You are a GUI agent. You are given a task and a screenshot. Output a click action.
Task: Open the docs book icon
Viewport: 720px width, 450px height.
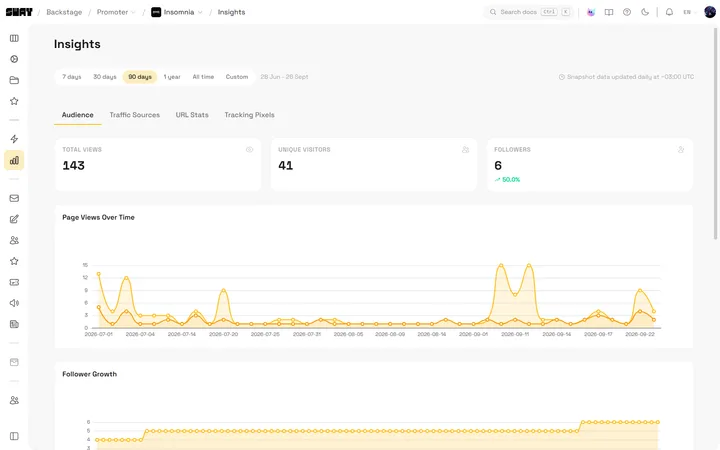(x=609, y=12)
